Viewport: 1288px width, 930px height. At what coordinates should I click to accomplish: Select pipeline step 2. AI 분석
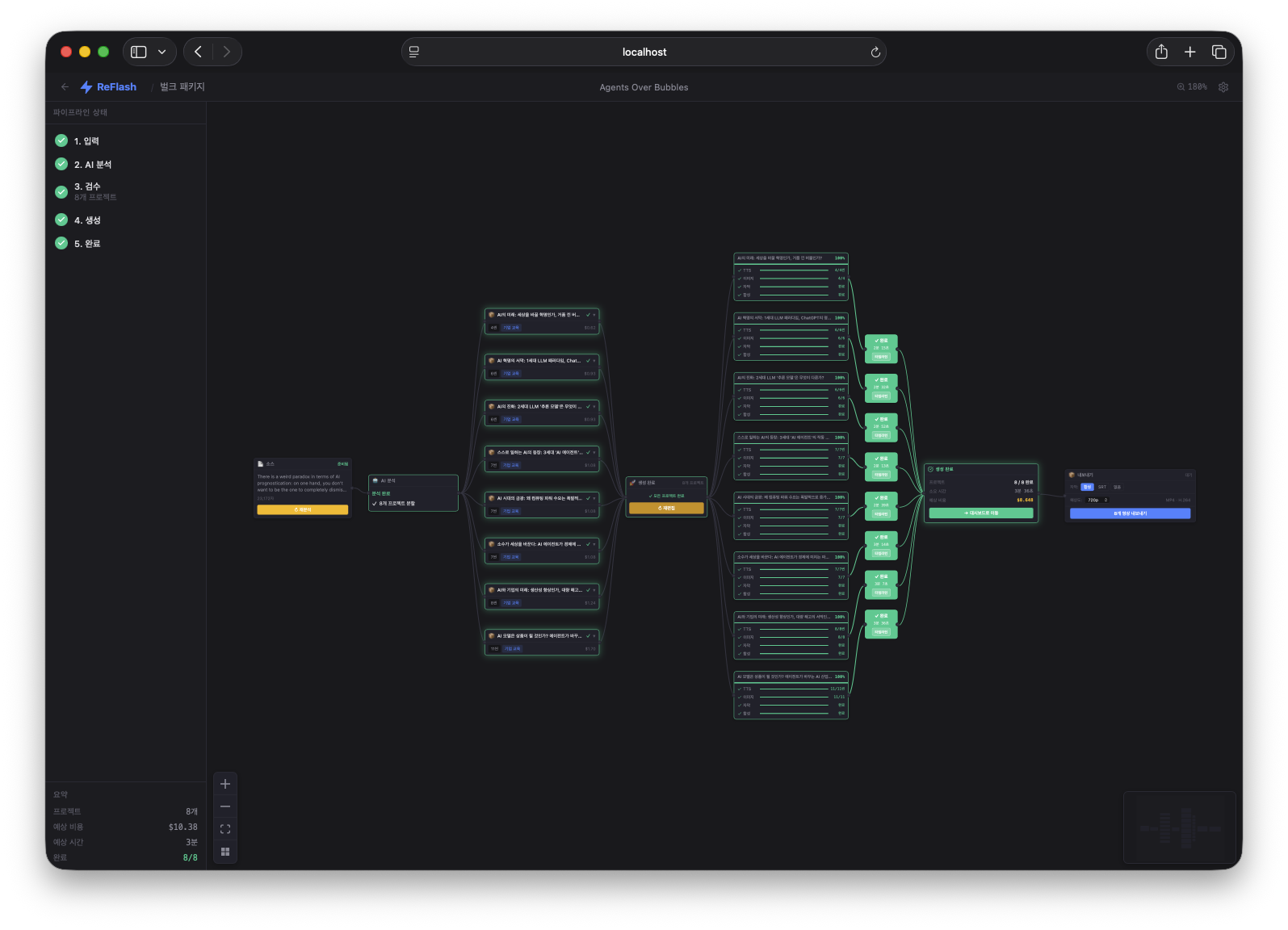(x=93, y=165)
